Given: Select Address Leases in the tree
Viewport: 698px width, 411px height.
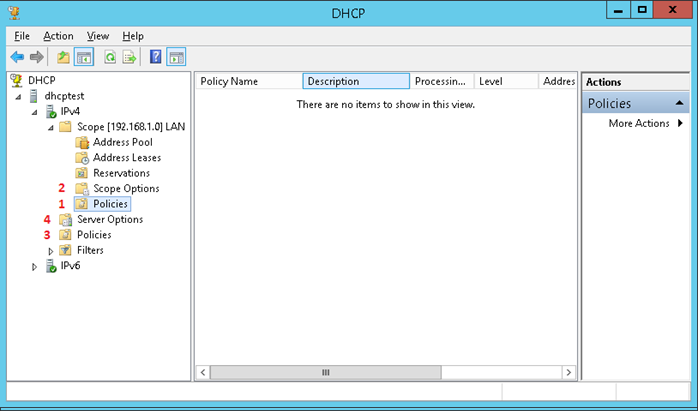Looking at the screenshot, I should tap(127, 158).
